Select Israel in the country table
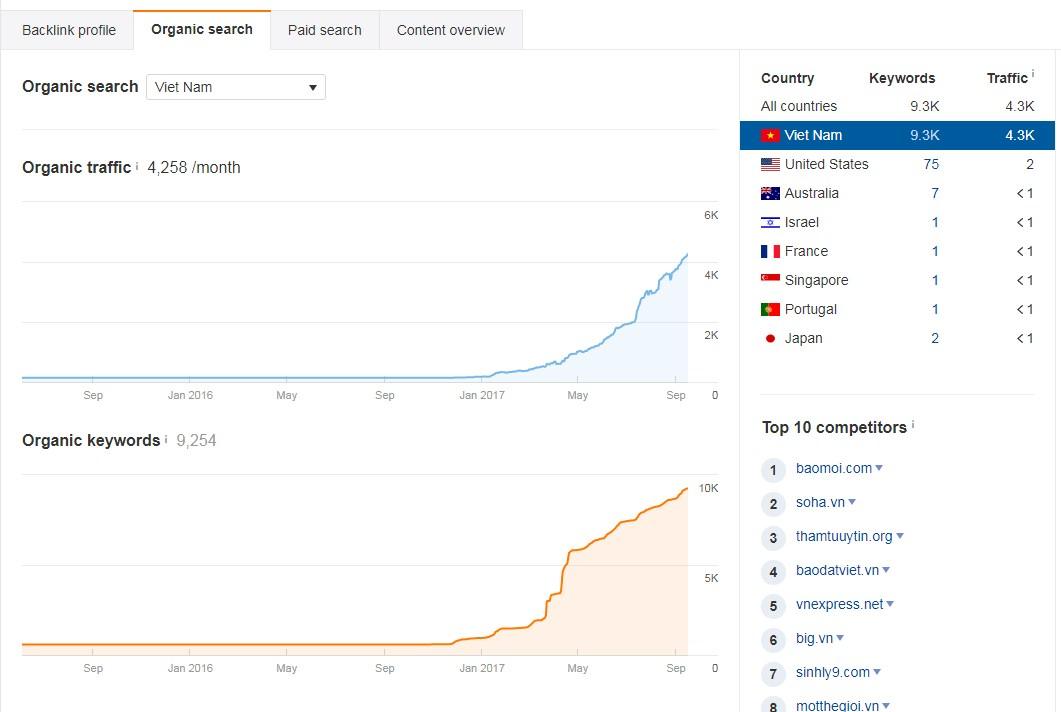 point(897,223)
